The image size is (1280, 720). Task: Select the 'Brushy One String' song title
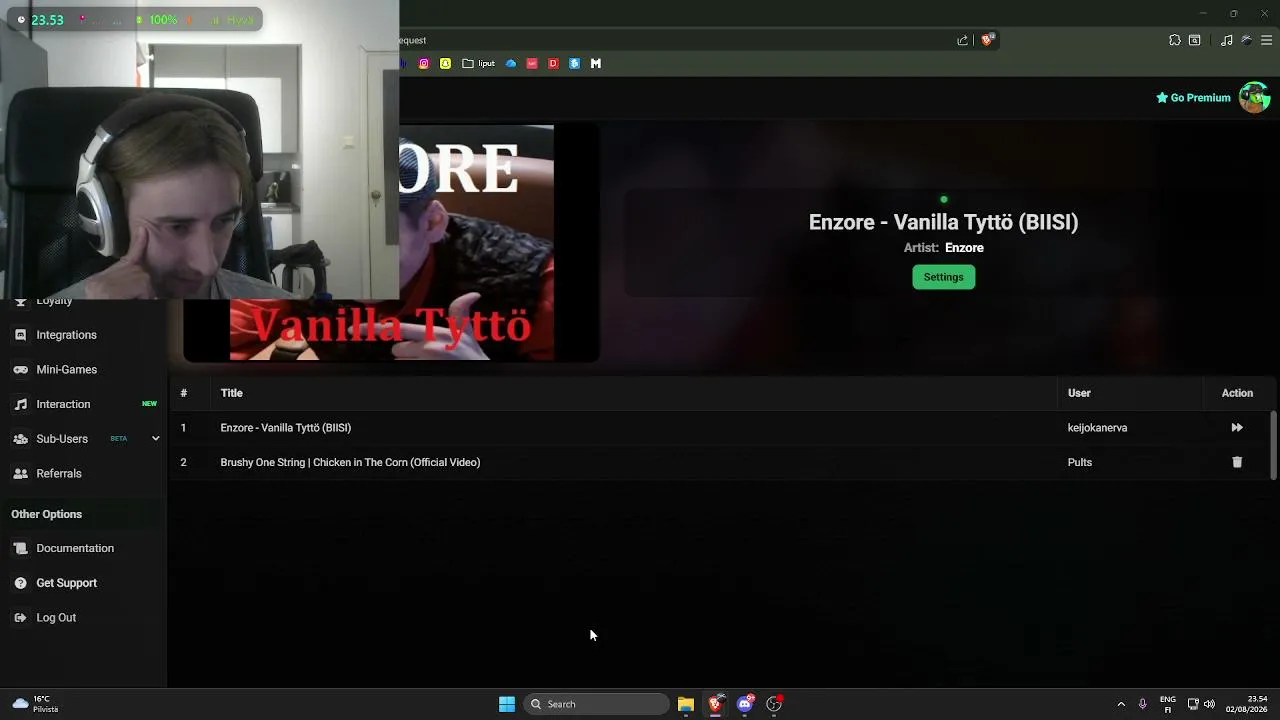(350, 462)
